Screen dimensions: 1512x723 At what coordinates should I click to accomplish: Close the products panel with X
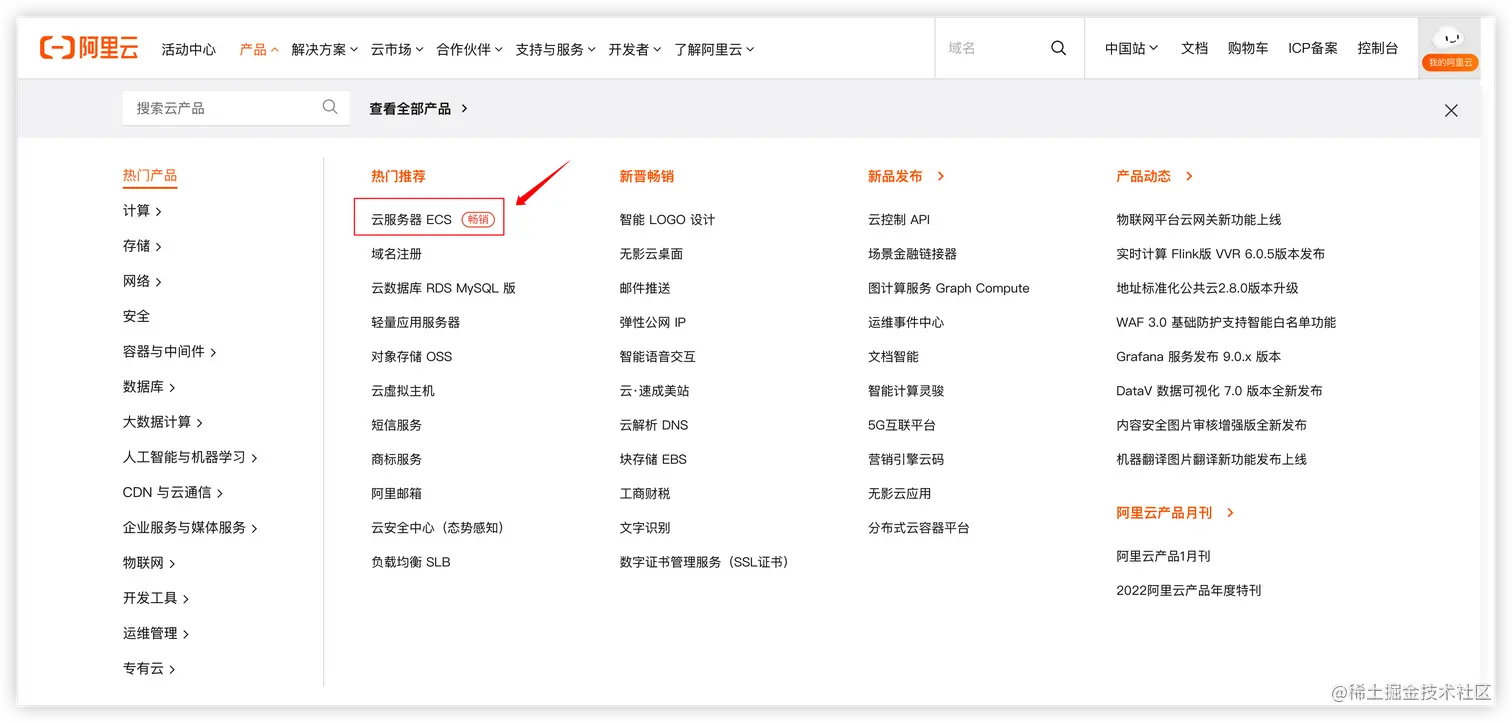(1451, 110)
